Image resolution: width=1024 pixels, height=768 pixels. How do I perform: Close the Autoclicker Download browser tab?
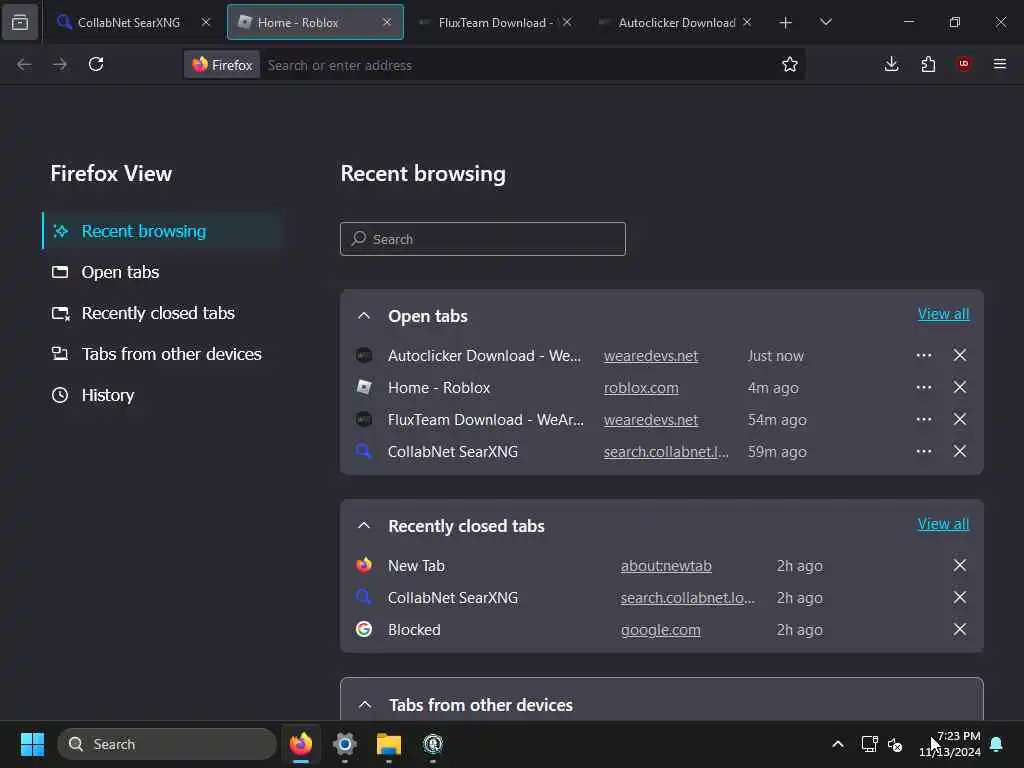coord(747,22)
